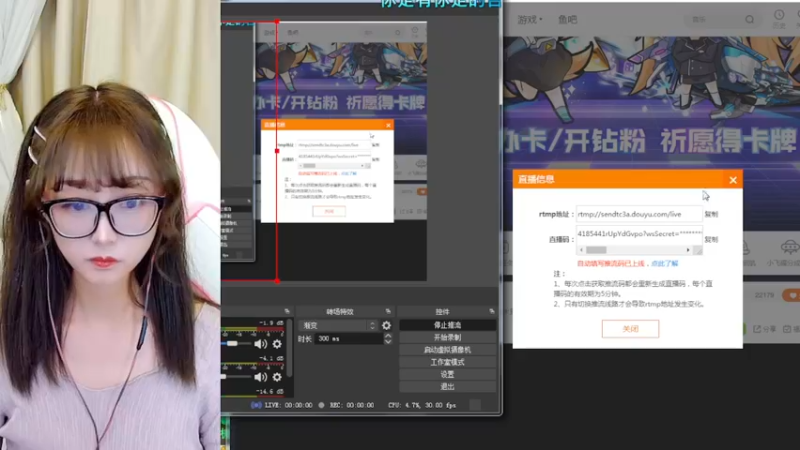Open the 渐变 transition dropdown
Image resolution: width=800 pixels, height=450 pixels.
[338, 325]
